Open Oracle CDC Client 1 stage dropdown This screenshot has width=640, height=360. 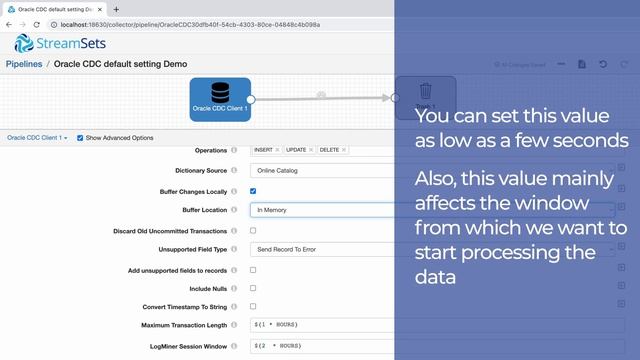coord(37,138)
